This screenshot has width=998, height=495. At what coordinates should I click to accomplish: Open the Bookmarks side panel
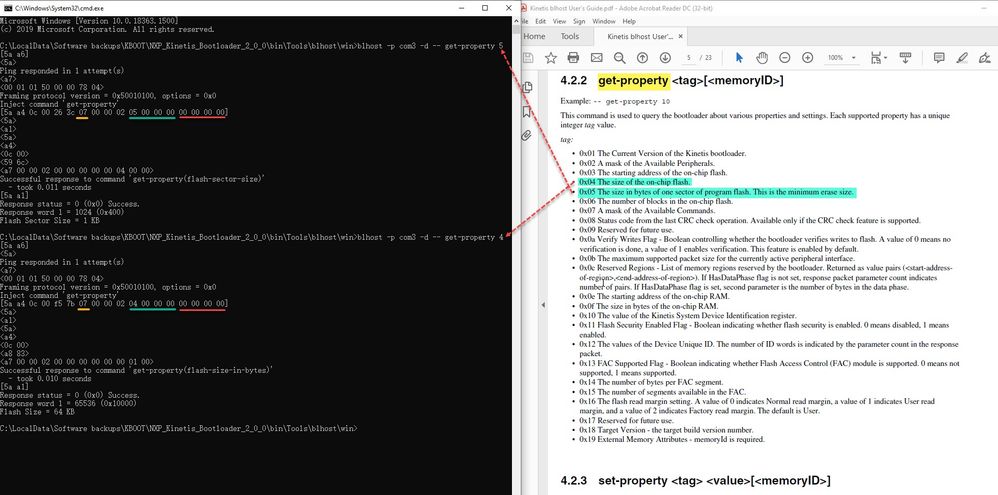pos(526,112)
